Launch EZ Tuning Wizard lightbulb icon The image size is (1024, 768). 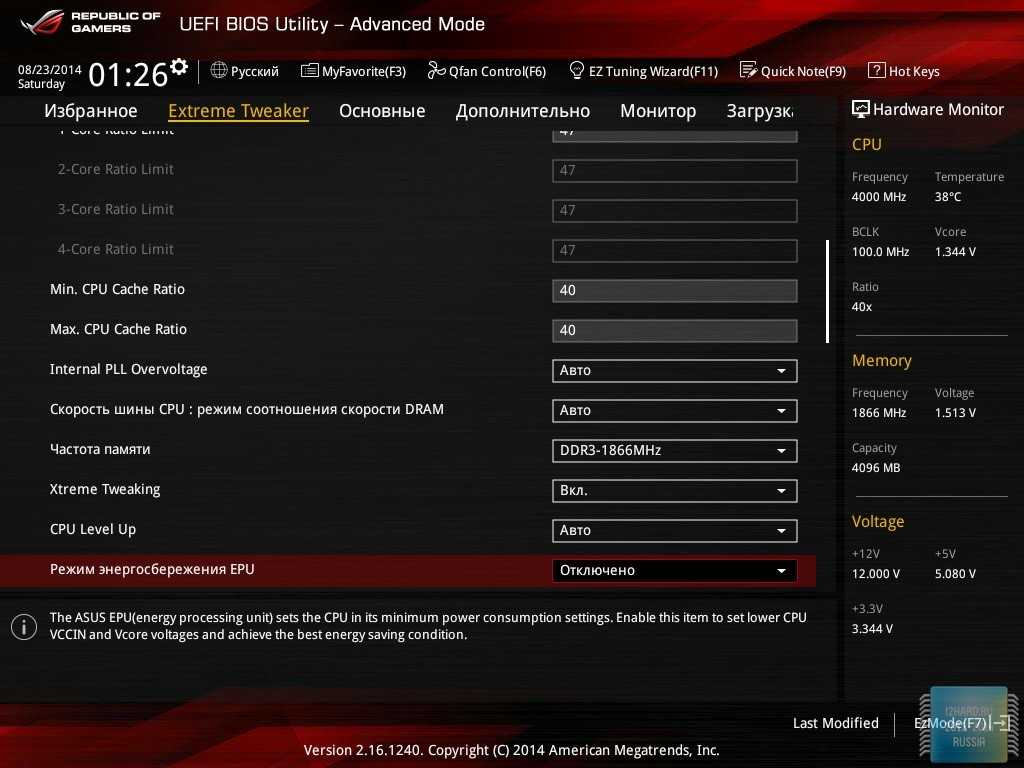point(577,71)
